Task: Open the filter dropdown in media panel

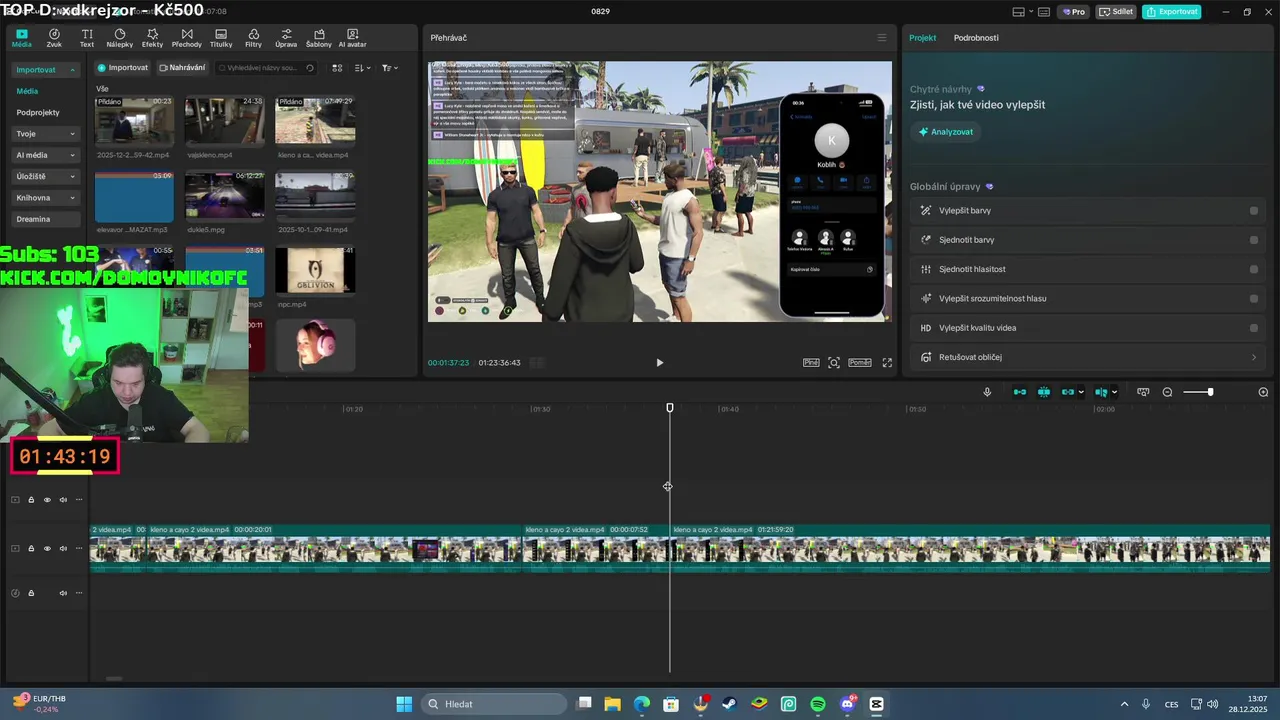Action: point(389,68)
